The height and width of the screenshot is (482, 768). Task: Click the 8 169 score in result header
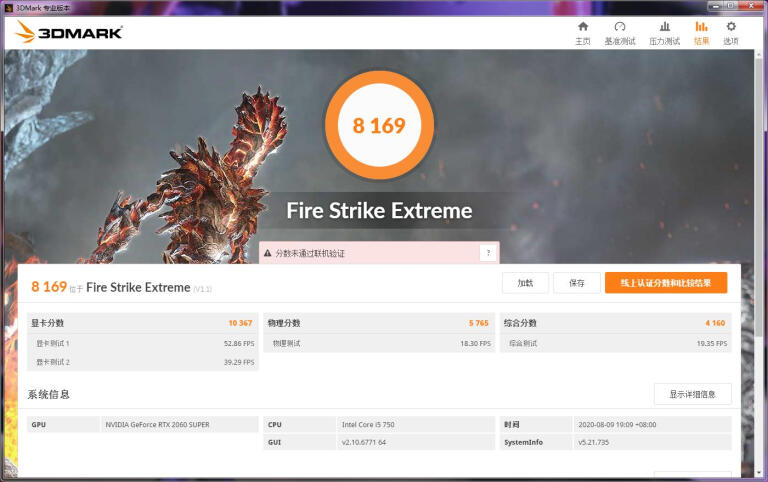(x=49, y=287)
